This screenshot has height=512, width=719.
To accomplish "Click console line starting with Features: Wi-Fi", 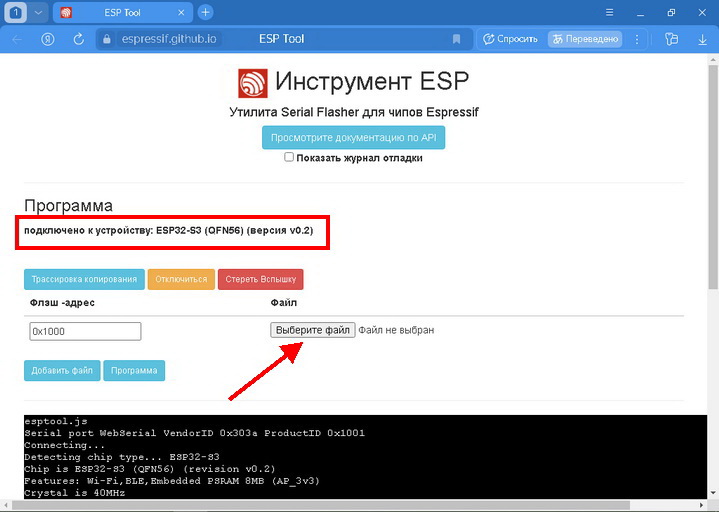I will (x=171, y=481).
